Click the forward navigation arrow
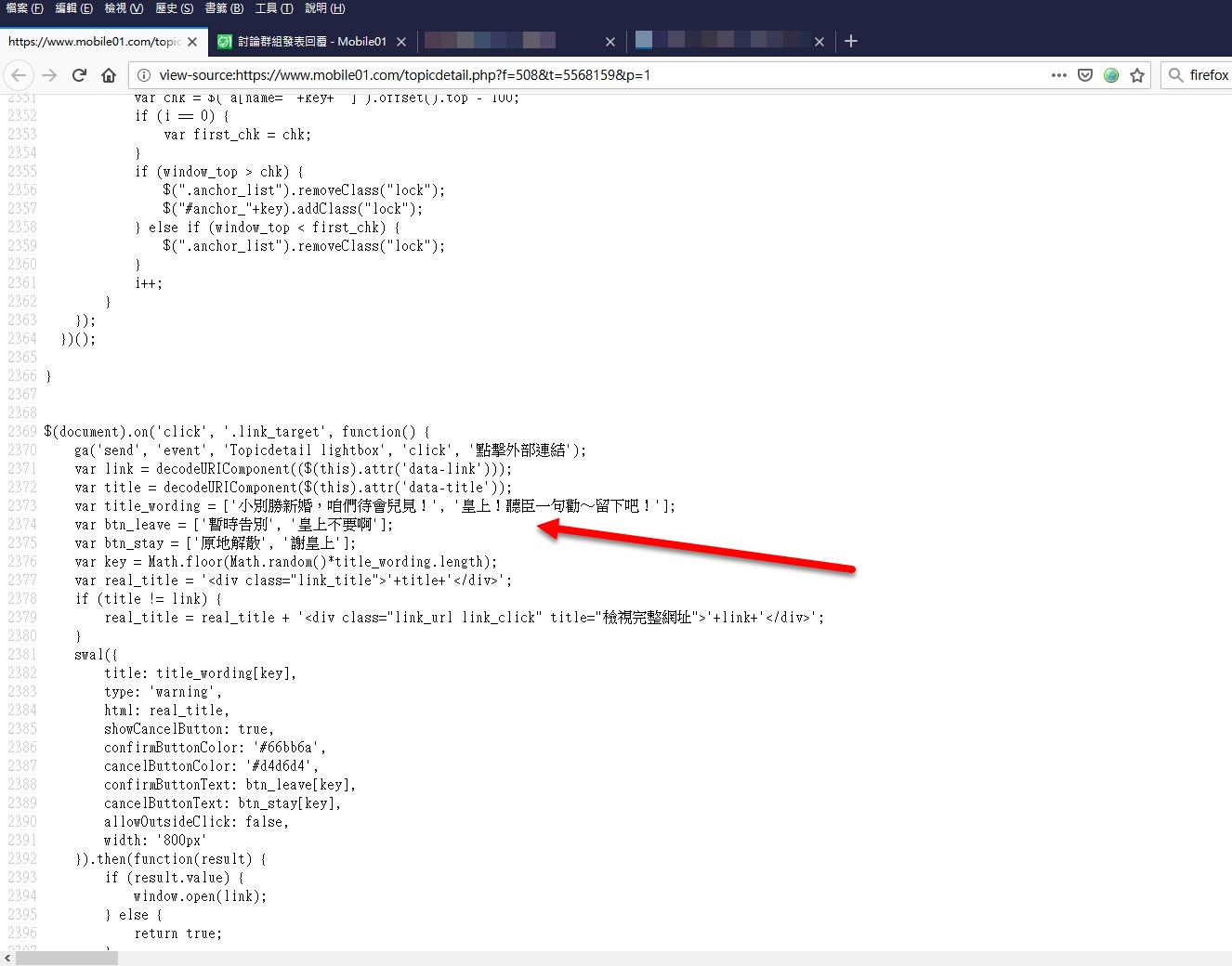1232x966 pixels. click(x=49, y=75)
